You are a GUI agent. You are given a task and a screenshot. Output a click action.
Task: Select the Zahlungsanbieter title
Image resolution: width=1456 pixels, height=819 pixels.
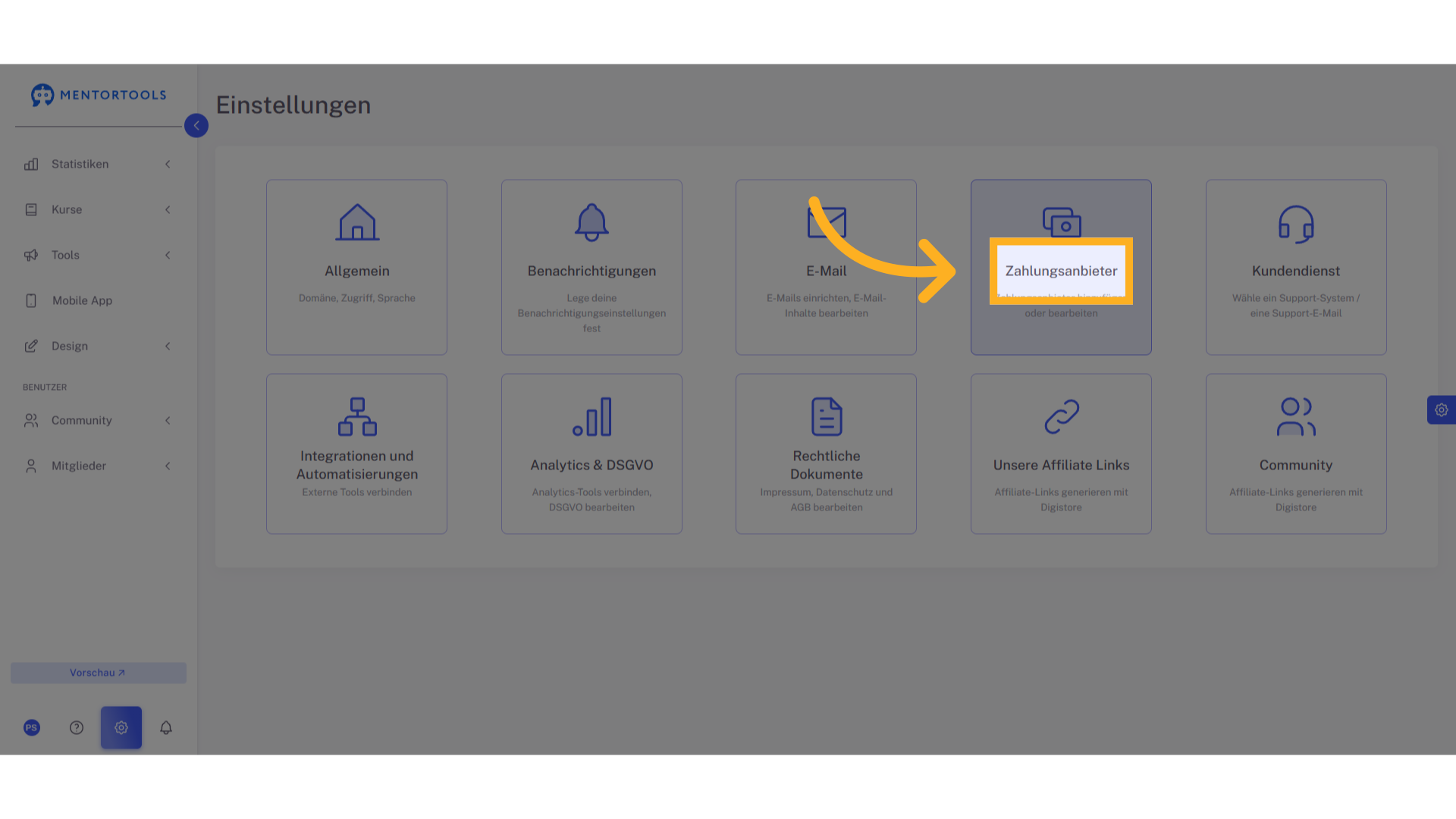[1062, 271]
